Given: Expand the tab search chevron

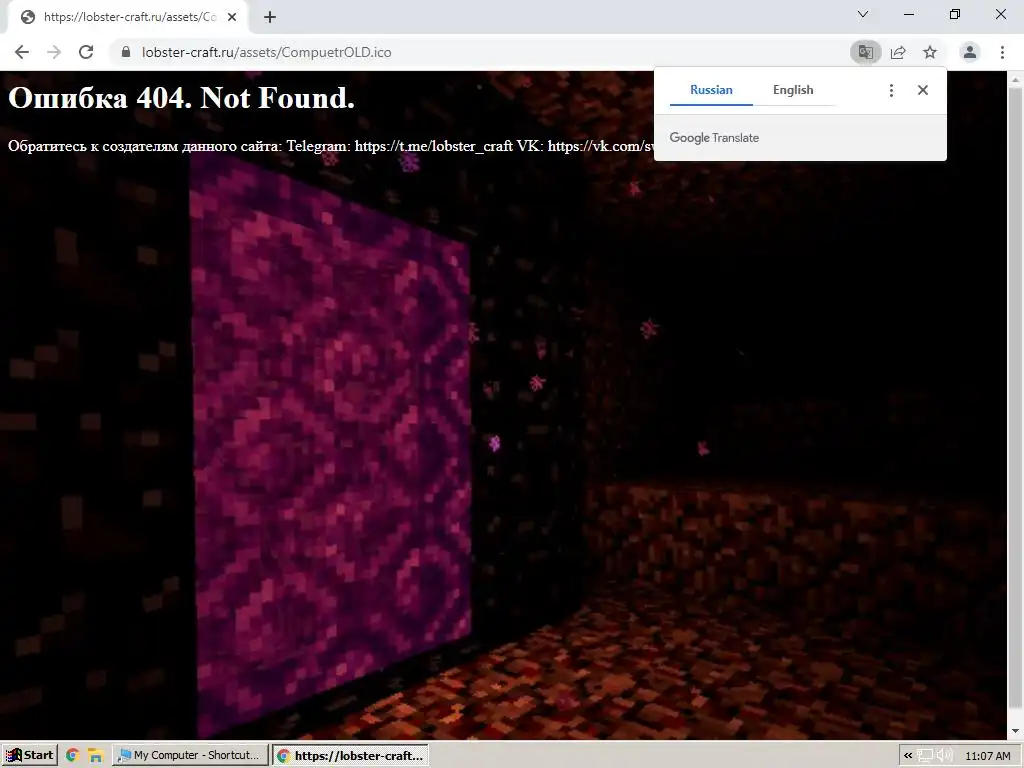Looking at the screenshot, I should [x=863, y=14].
